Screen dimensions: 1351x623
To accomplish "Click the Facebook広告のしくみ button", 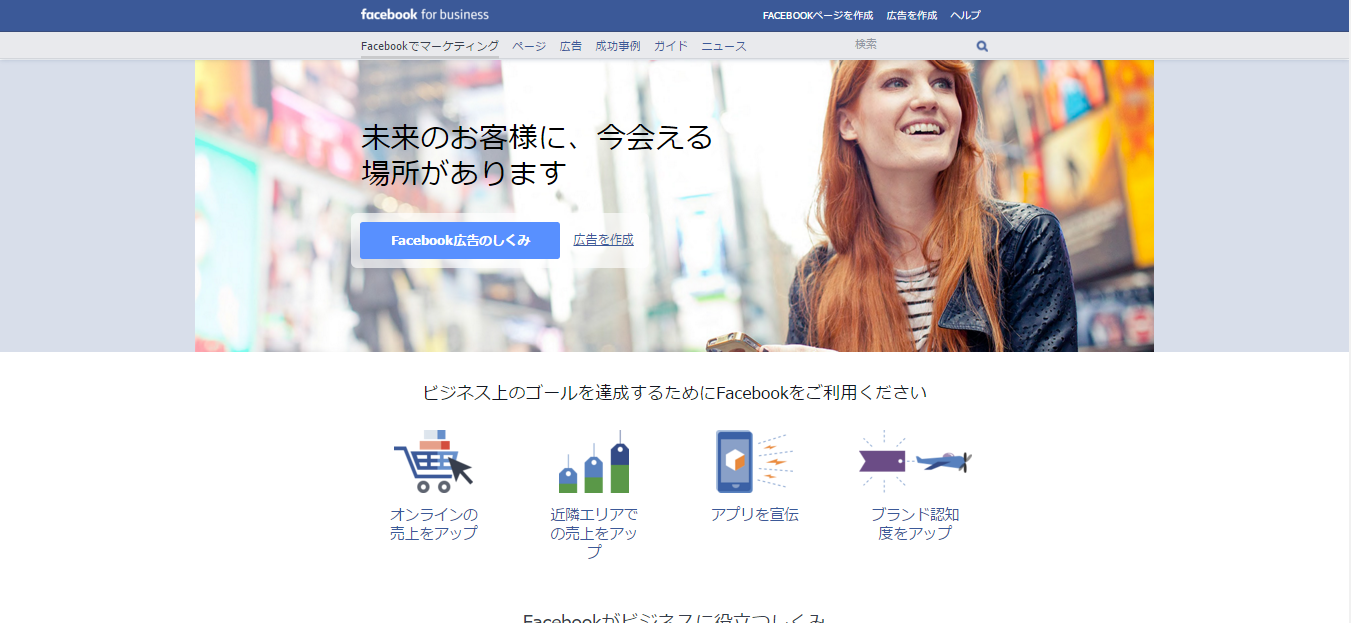I will (x=460, y=240).
